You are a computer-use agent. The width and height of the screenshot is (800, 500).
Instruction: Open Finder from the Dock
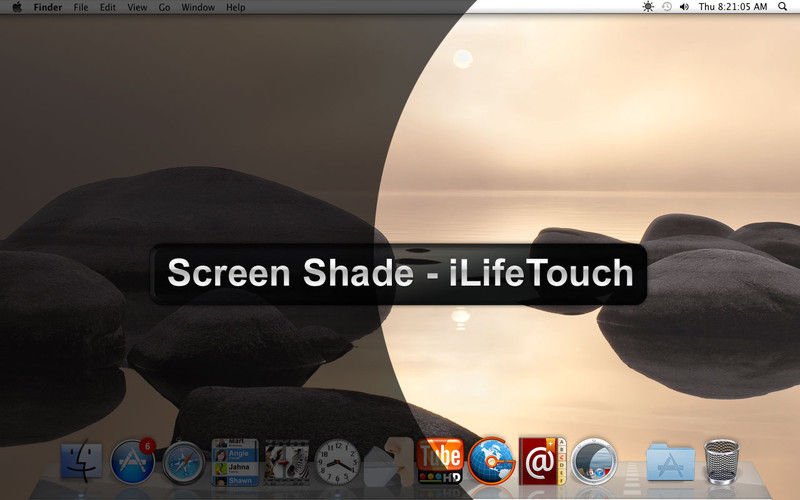[x=81, y=461]
